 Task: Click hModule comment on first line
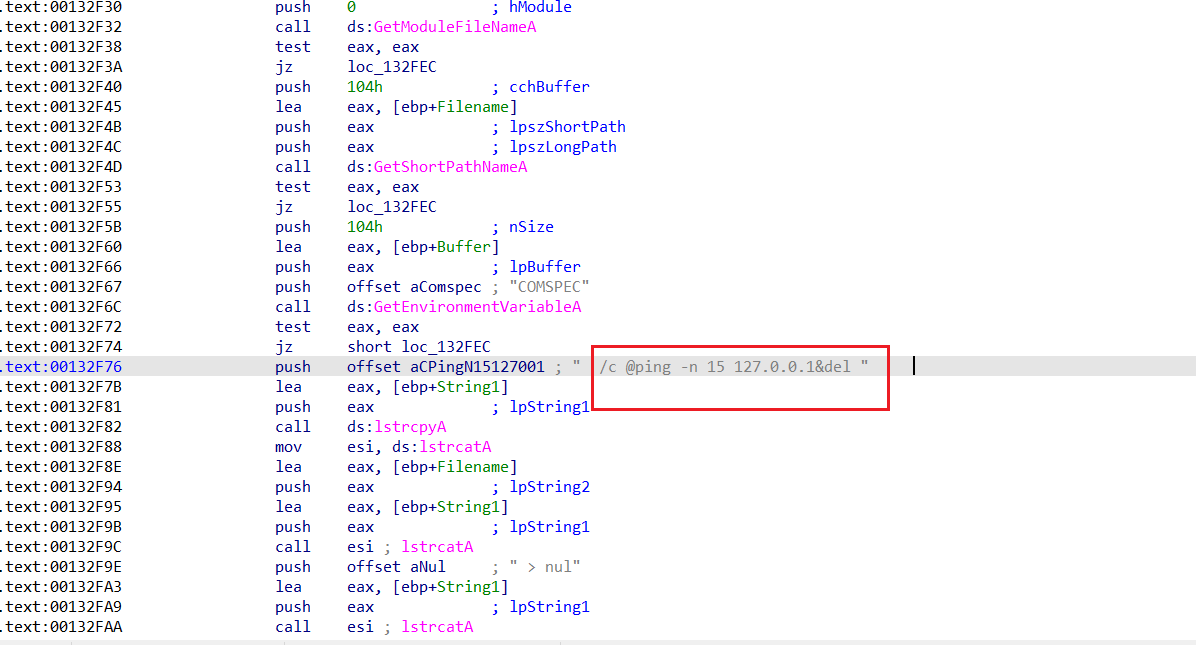[x=540, y=8]
